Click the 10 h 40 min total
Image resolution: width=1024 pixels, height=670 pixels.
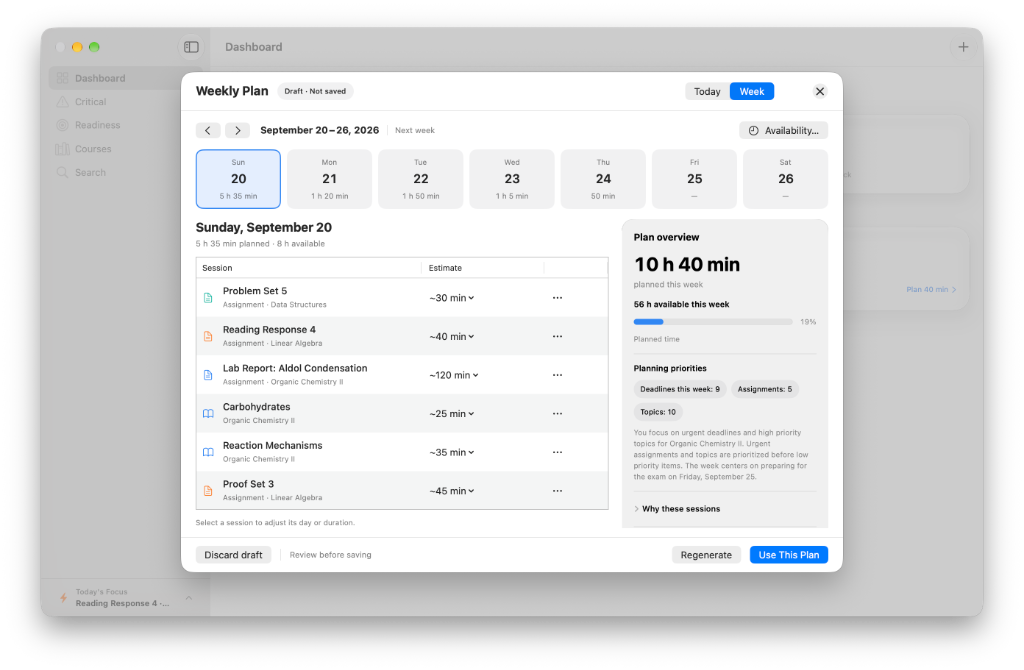pos(687,264)
